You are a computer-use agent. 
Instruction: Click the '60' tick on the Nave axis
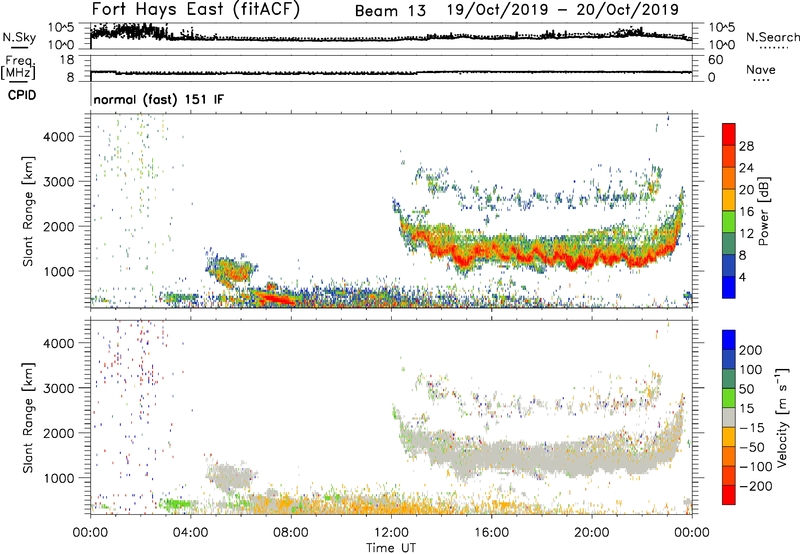pyautogui.click(x=715, y=60)
